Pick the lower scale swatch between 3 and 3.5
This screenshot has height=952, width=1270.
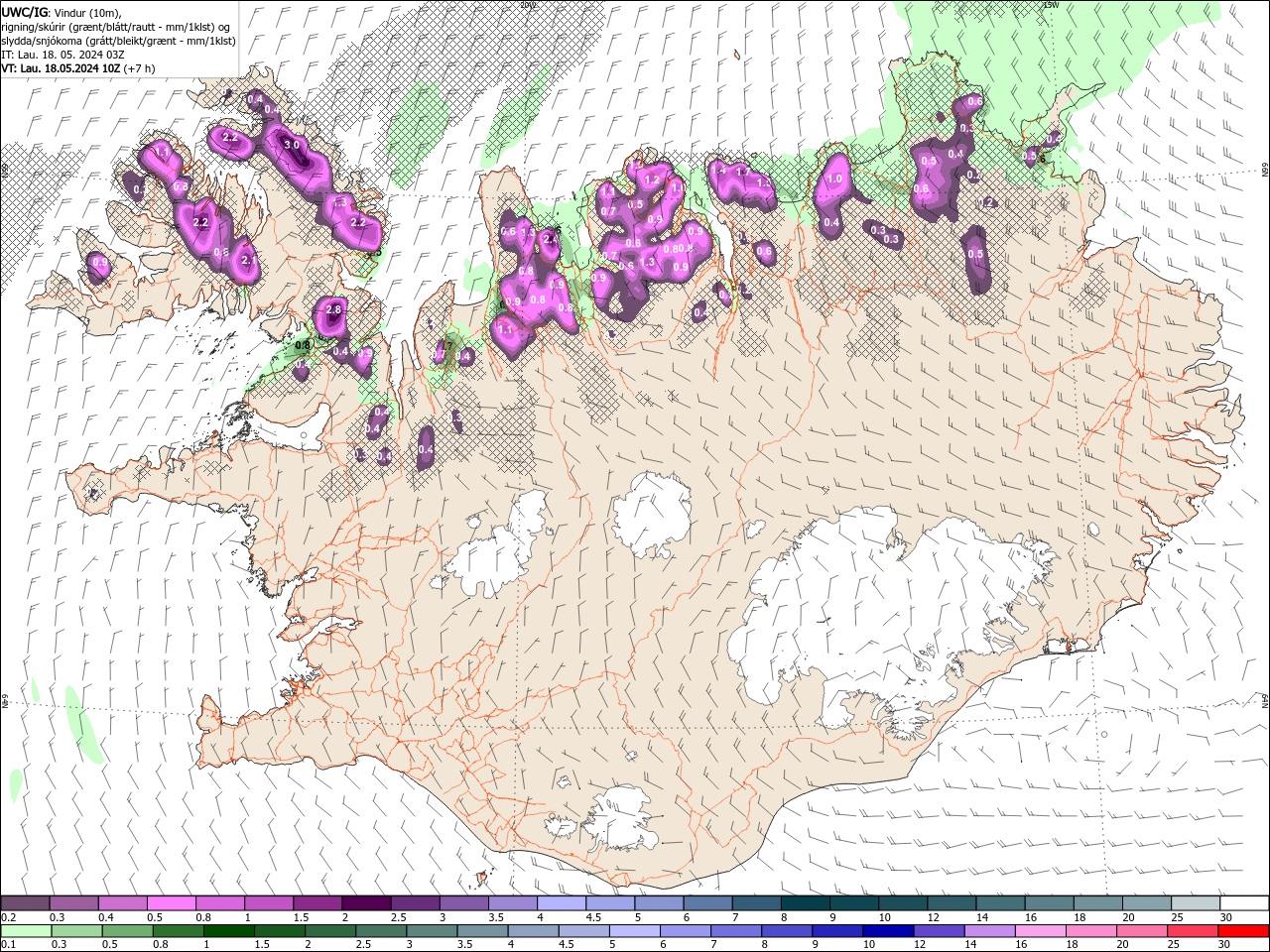[431, 931]
